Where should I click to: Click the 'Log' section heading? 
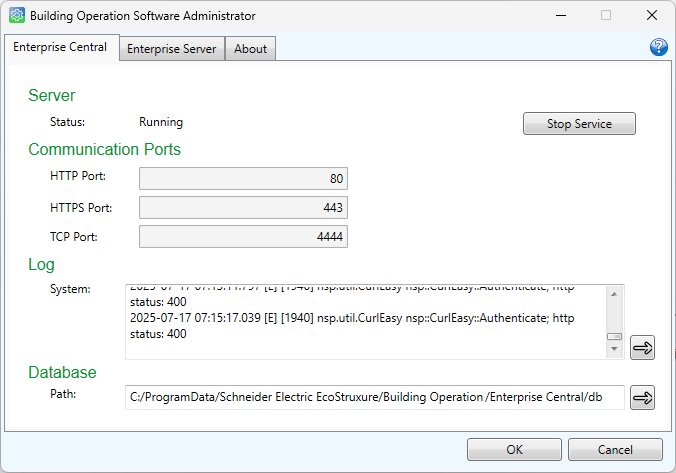pyautogui.click(x=41, y=265)
